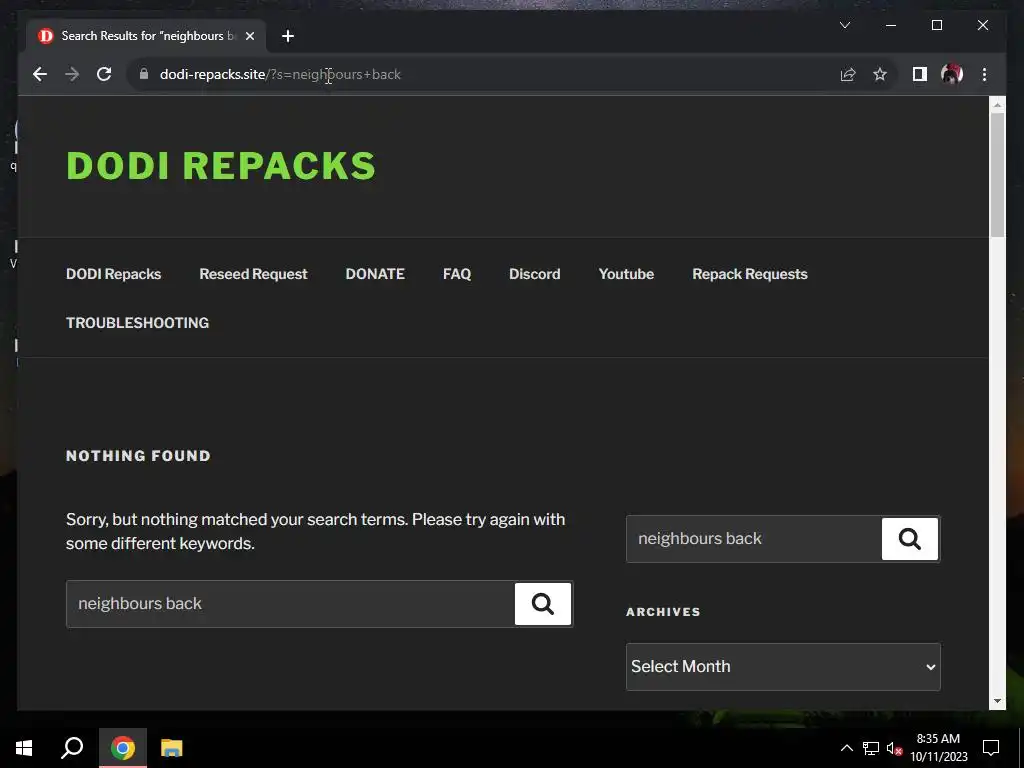Click the scrollbar down arrow

click(x=997, y=701)
